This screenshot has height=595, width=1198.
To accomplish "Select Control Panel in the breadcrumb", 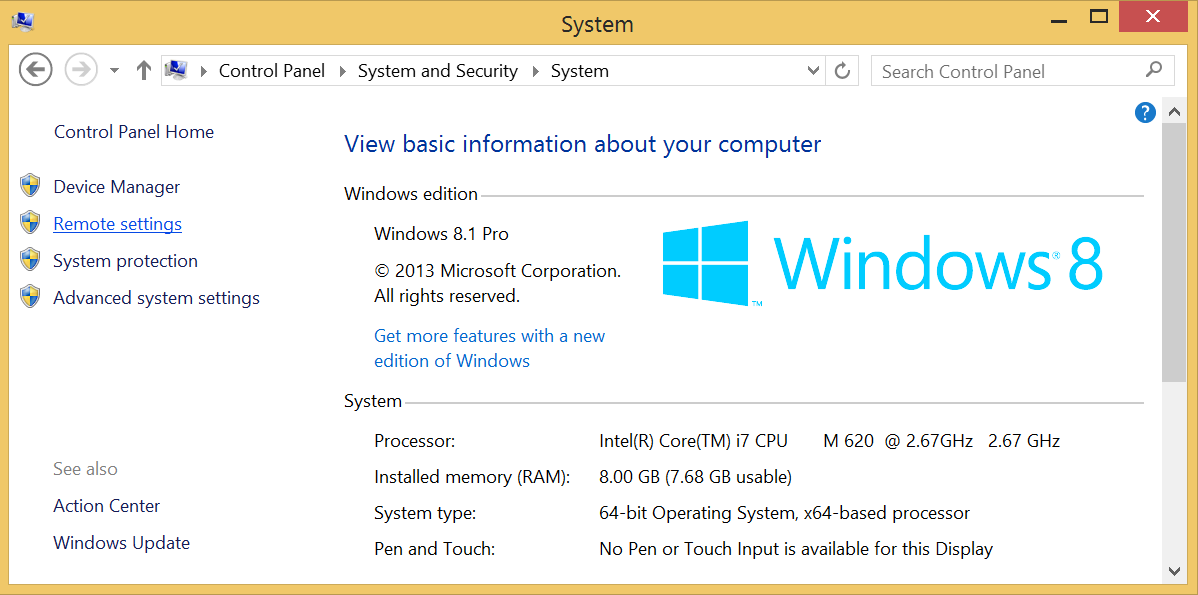I will pyautogui.click(x=272, y=71).
